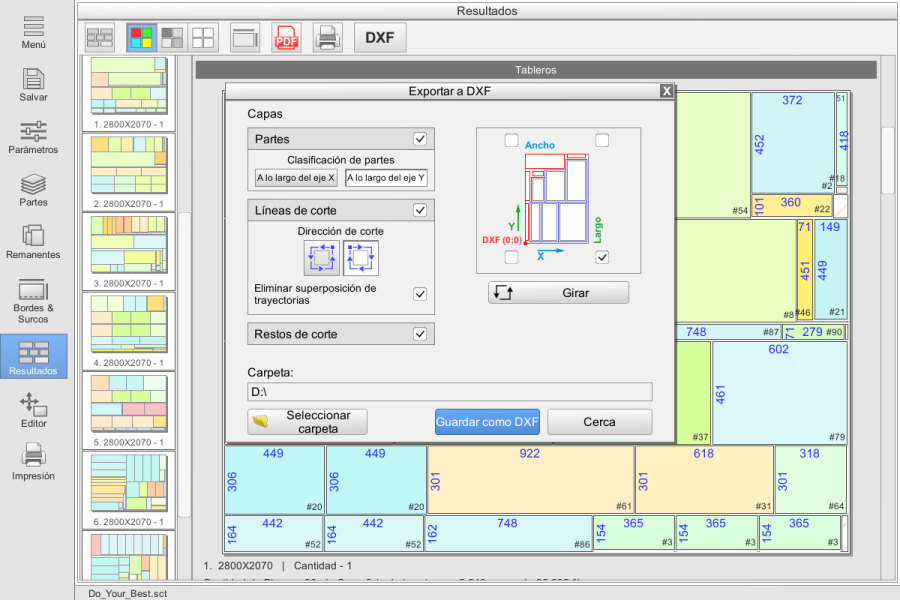Open the Partes panel
Screen dimensions: 900x600
tap(33, 190)
